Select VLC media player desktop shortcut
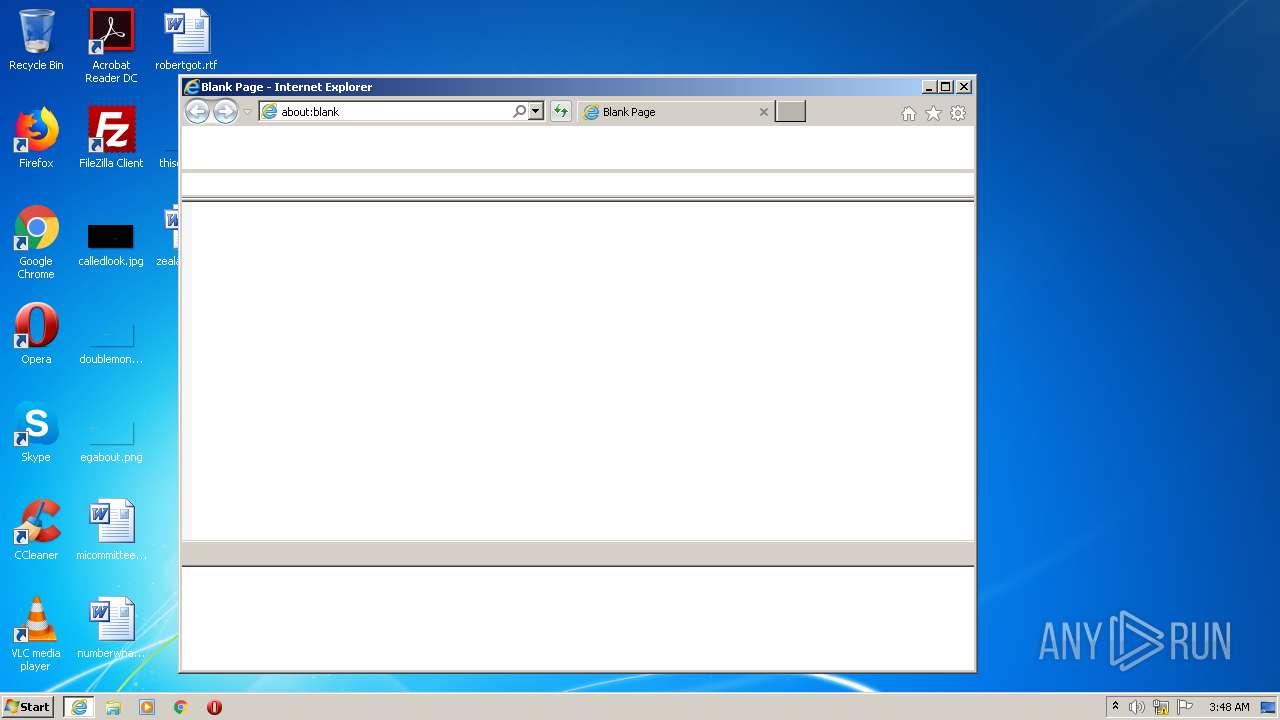Viewport: 1280px width, 720px height. [x=36, y=634]
